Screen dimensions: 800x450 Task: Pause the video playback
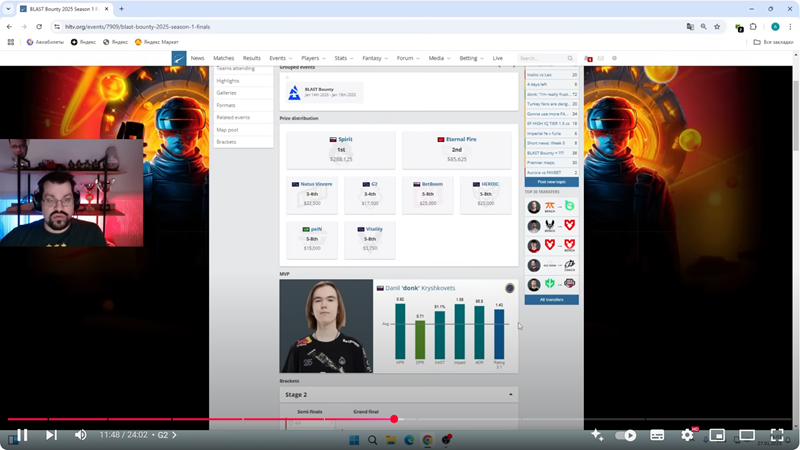22,435
